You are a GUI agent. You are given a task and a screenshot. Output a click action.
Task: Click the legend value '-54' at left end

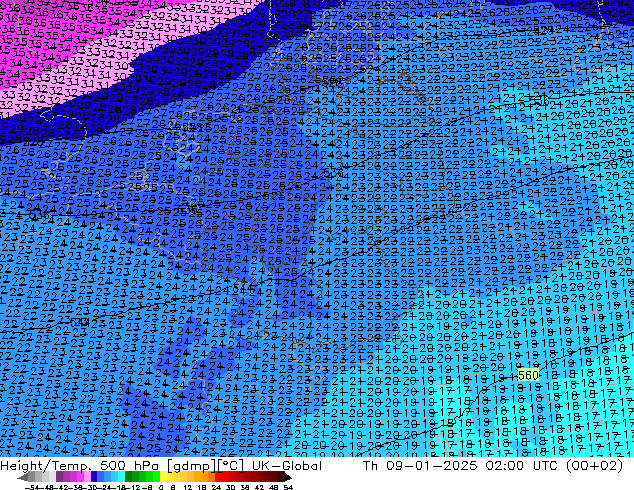32,487
